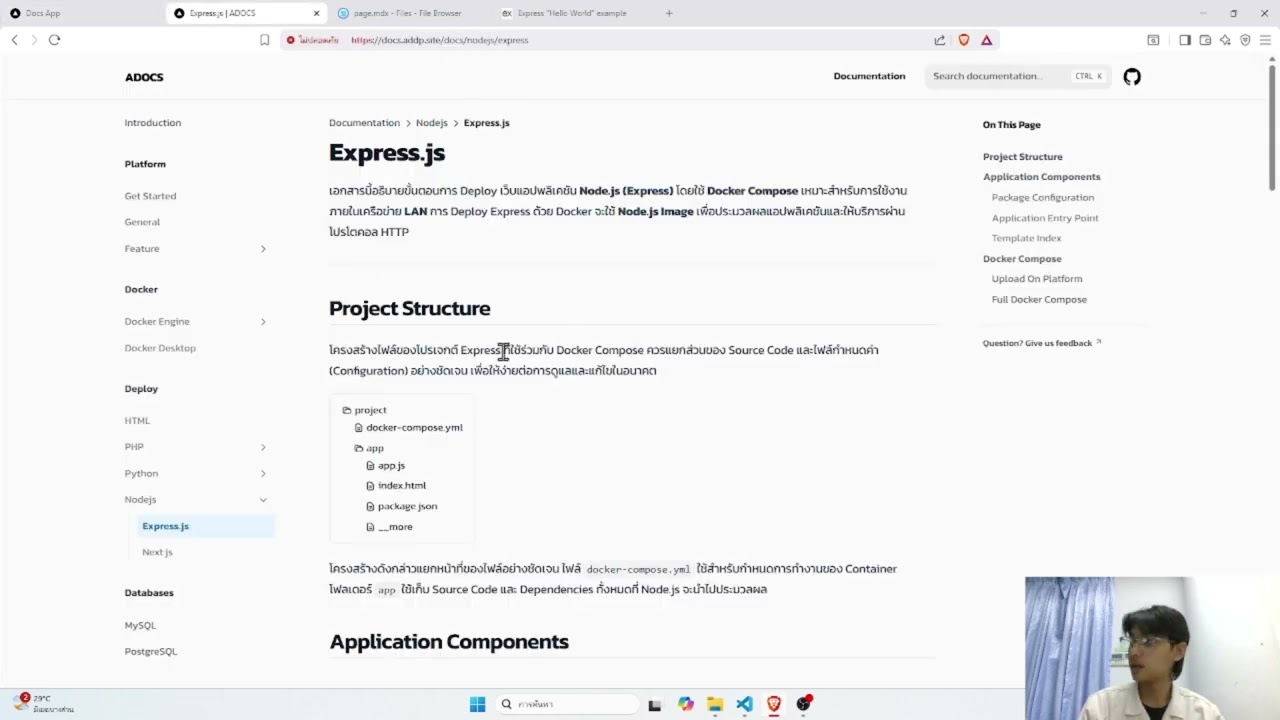Open Visual Studio Code from the taskbar

click(x=744, y=704)
